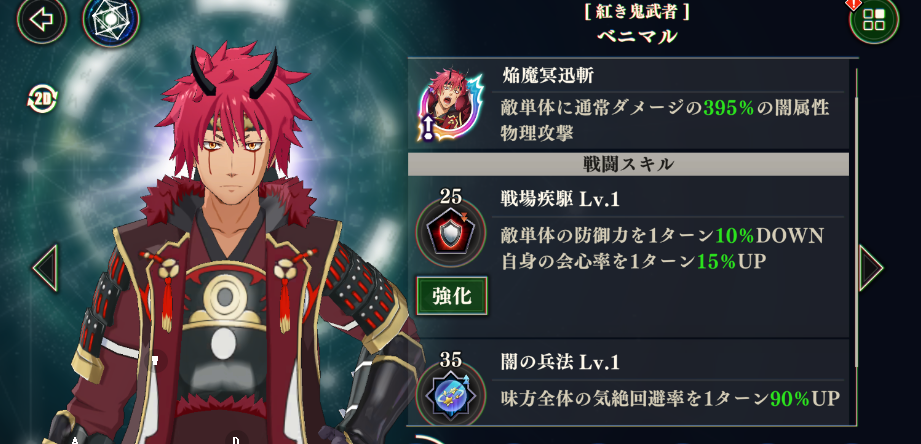Toggle the 2D view mode
This screenshot has height=444, width=921.
[x=42, y=100]
